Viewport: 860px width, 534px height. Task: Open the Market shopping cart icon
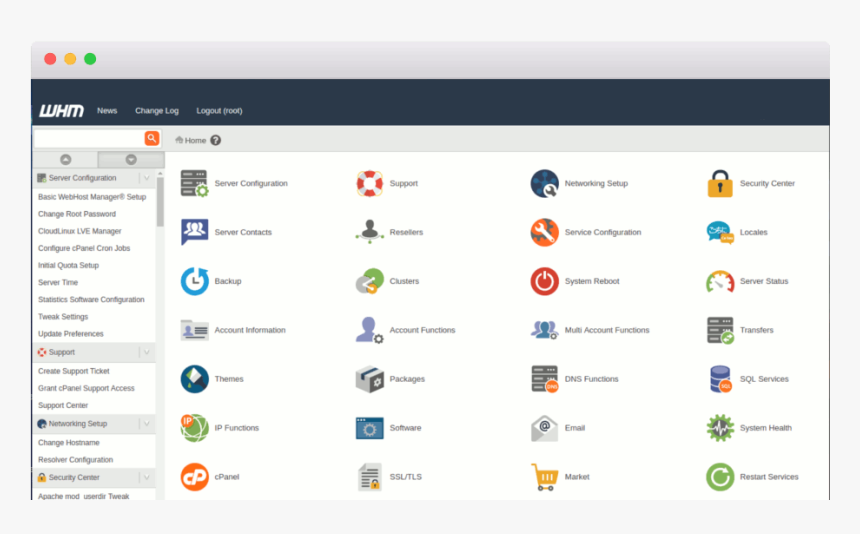point(544,477)
